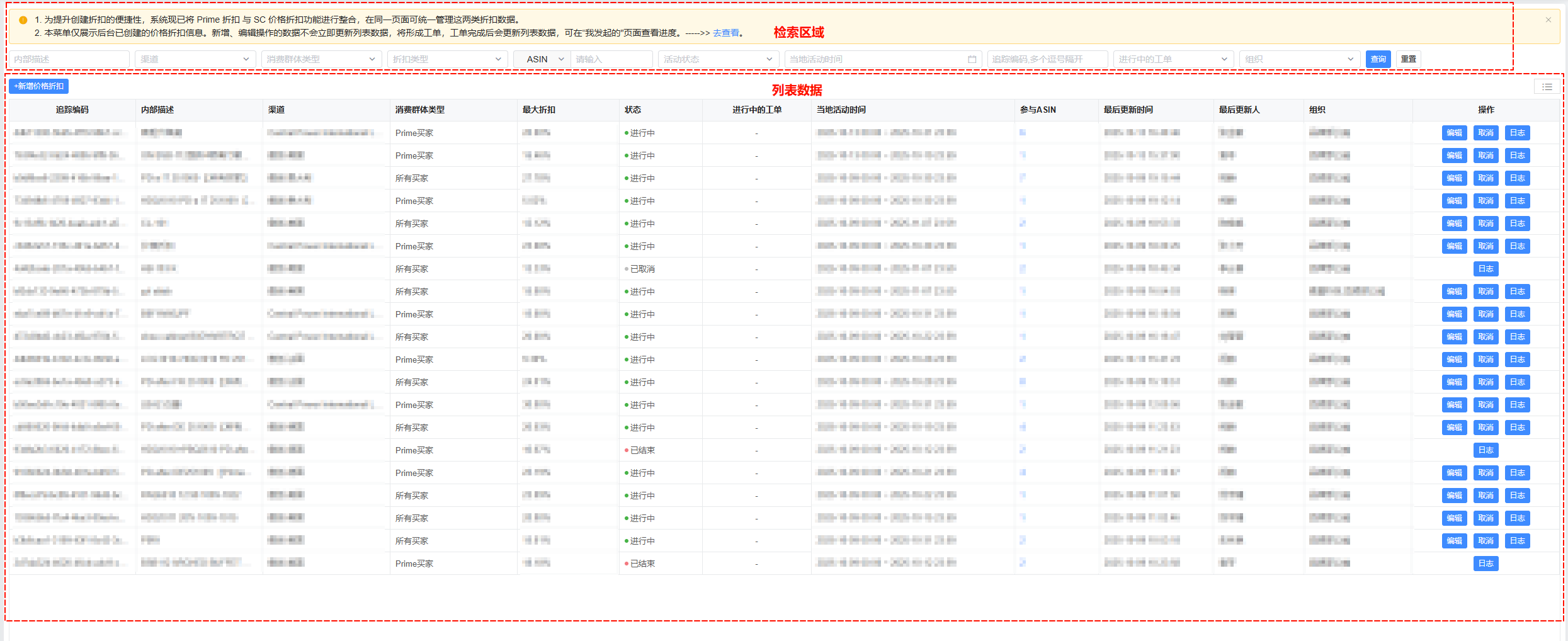The image size is (1568, 641).
Task: Expand the 进行中的工单 dropdown
Action: (x=1173, y=59)
